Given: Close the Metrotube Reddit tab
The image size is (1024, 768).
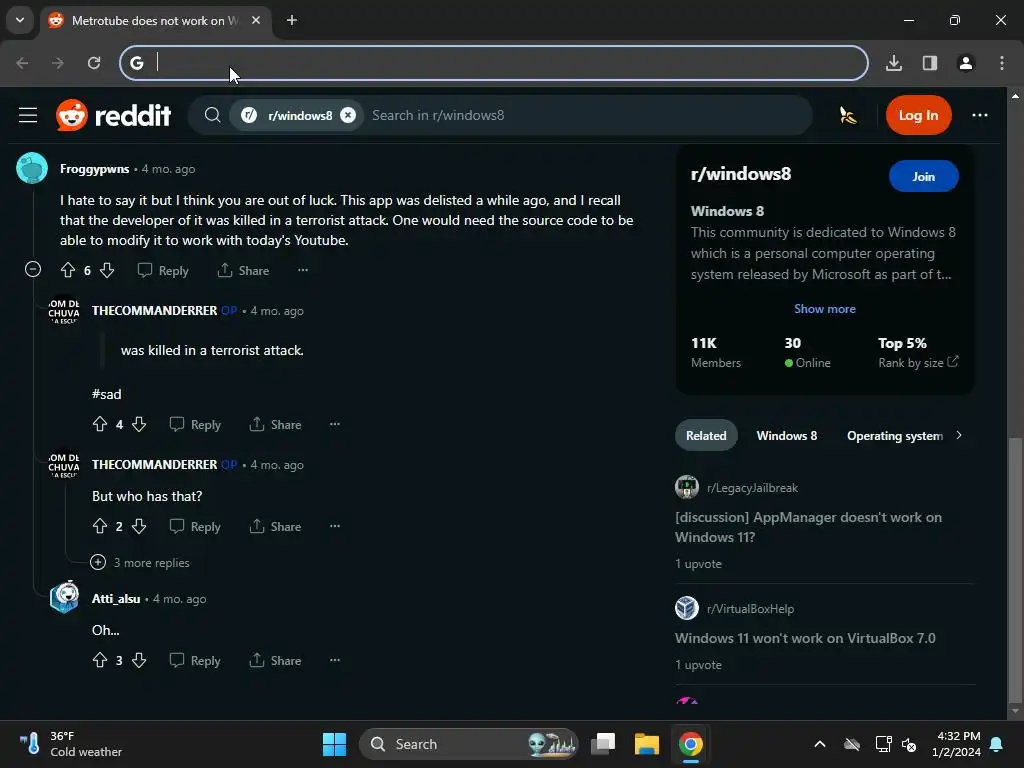Looking at the screenshot, I should (256, 20).
